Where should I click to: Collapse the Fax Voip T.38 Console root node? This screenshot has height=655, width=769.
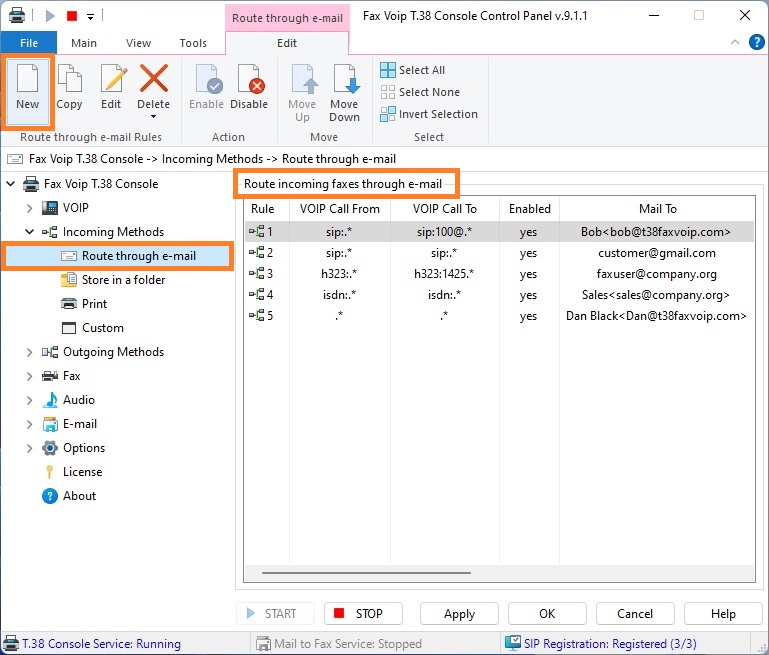tap(10, 184)
